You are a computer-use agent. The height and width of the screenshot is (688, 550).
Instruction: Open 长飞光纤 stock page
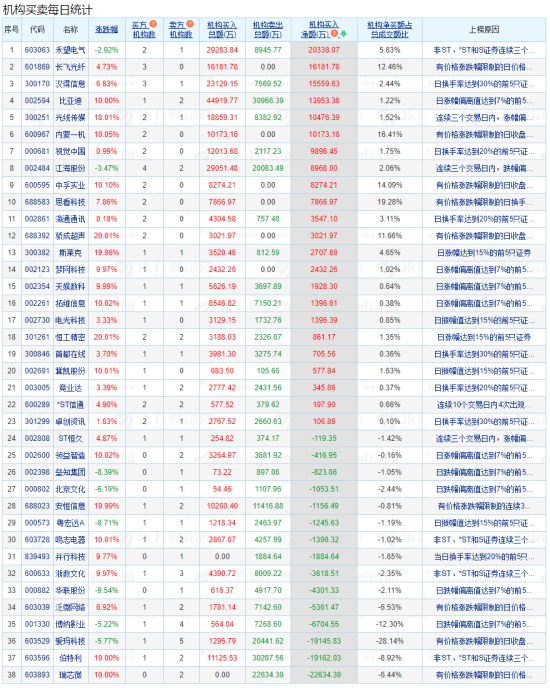point(70,67)
